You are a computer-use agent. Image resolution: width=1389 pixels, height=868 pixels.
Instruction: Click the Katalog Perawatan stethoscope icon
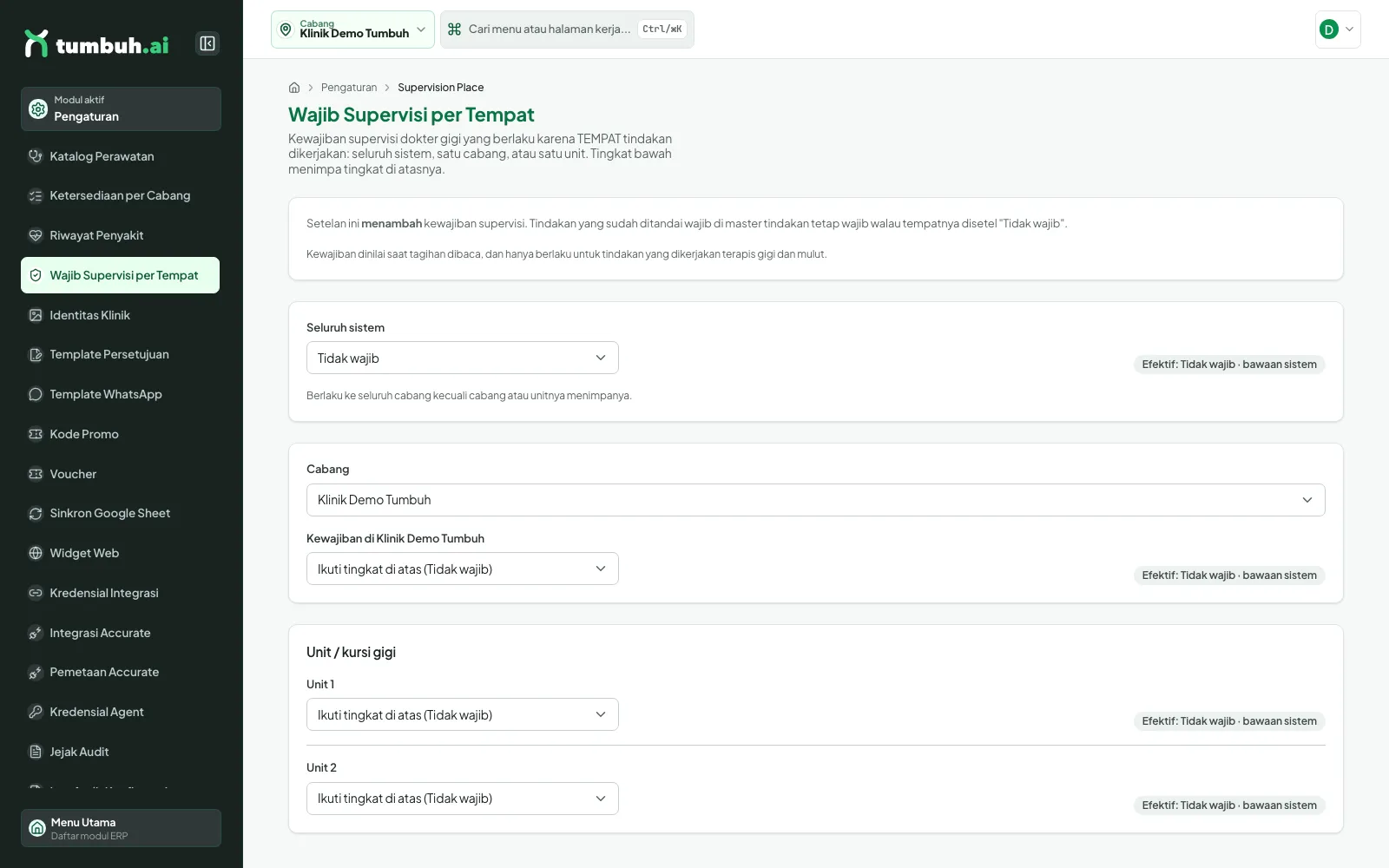point(36,156)
